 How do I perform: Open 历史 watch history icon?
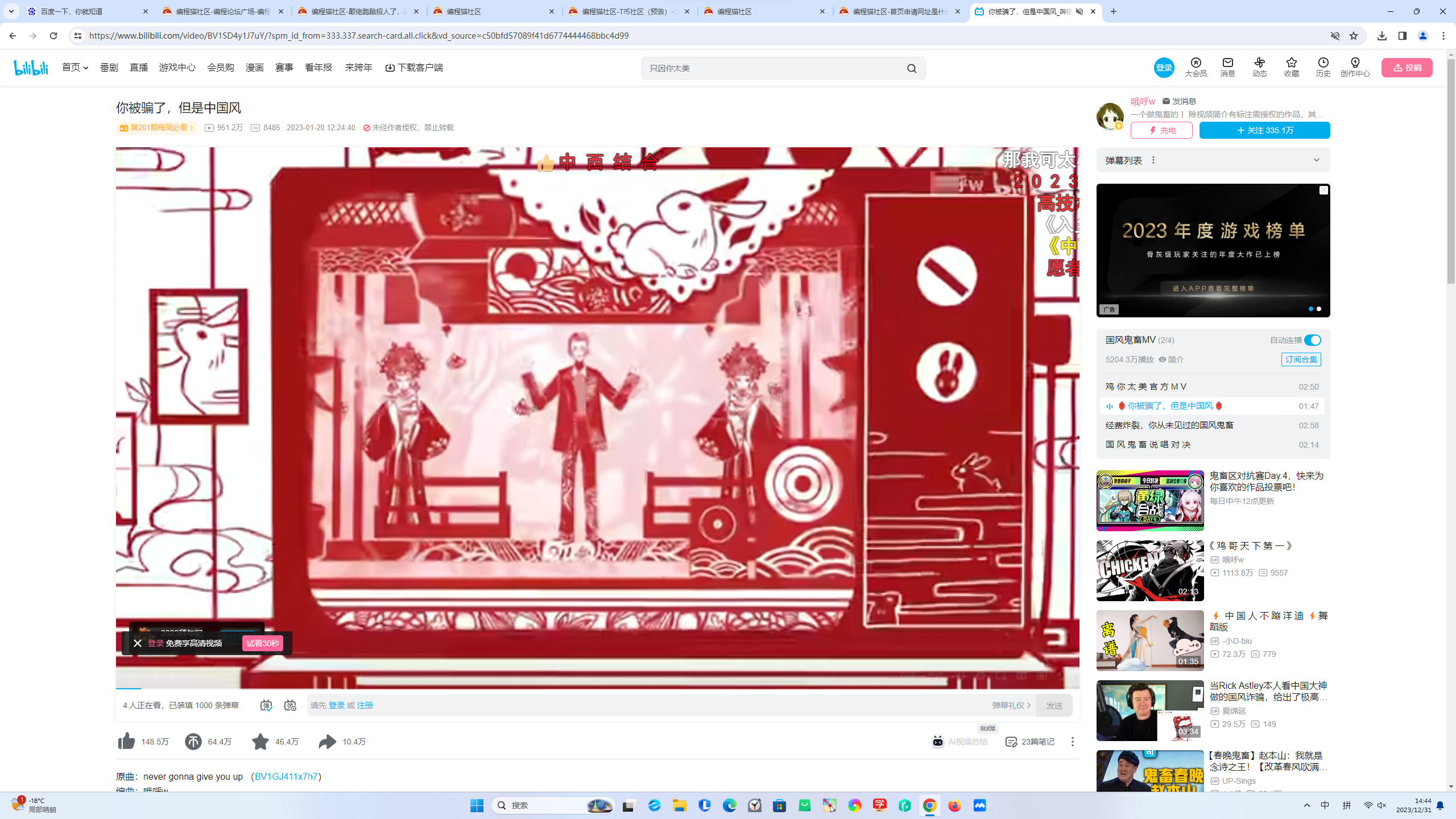pos(1323,67)
